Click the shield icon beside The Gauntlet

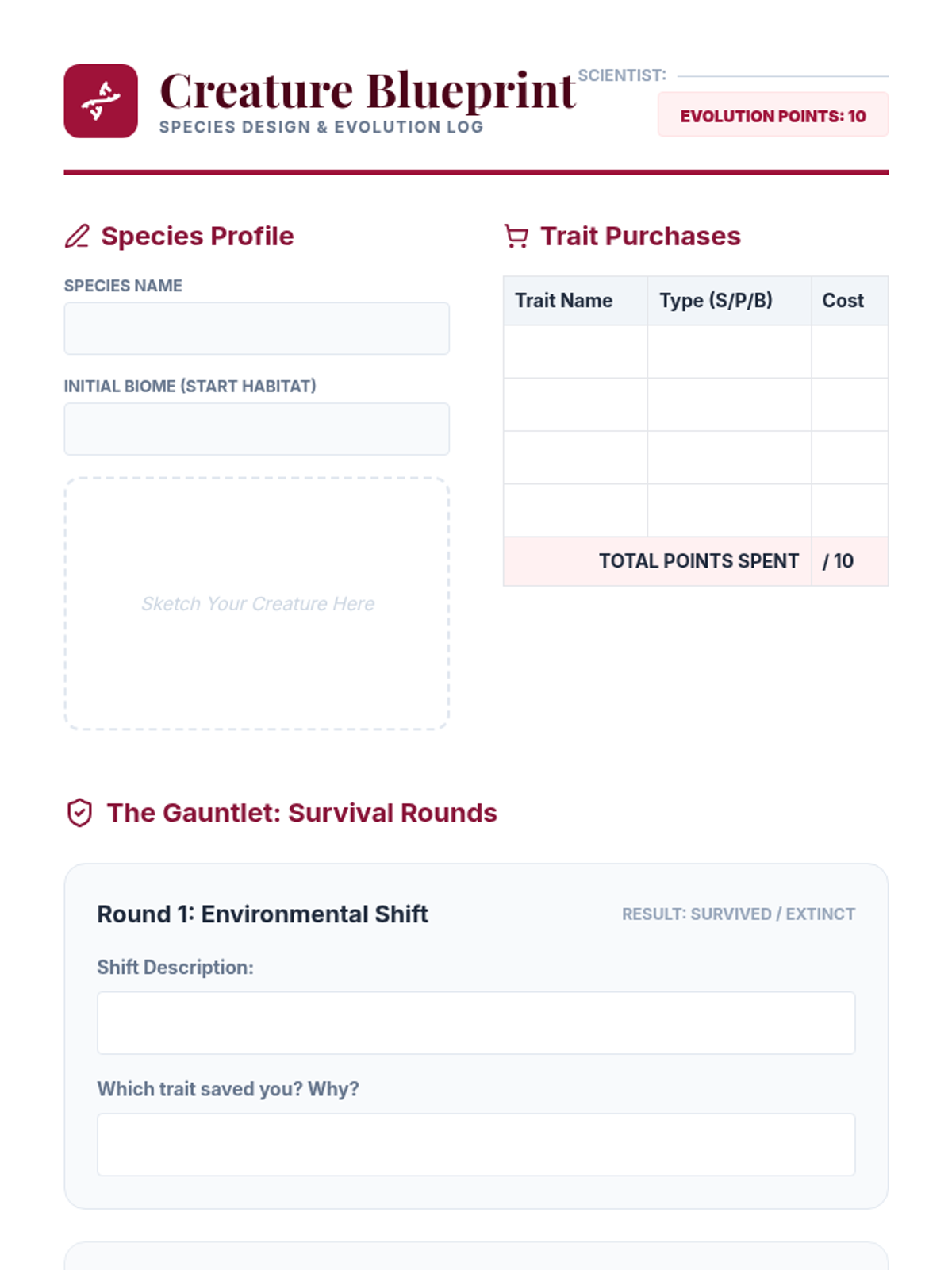coord(79,813)
